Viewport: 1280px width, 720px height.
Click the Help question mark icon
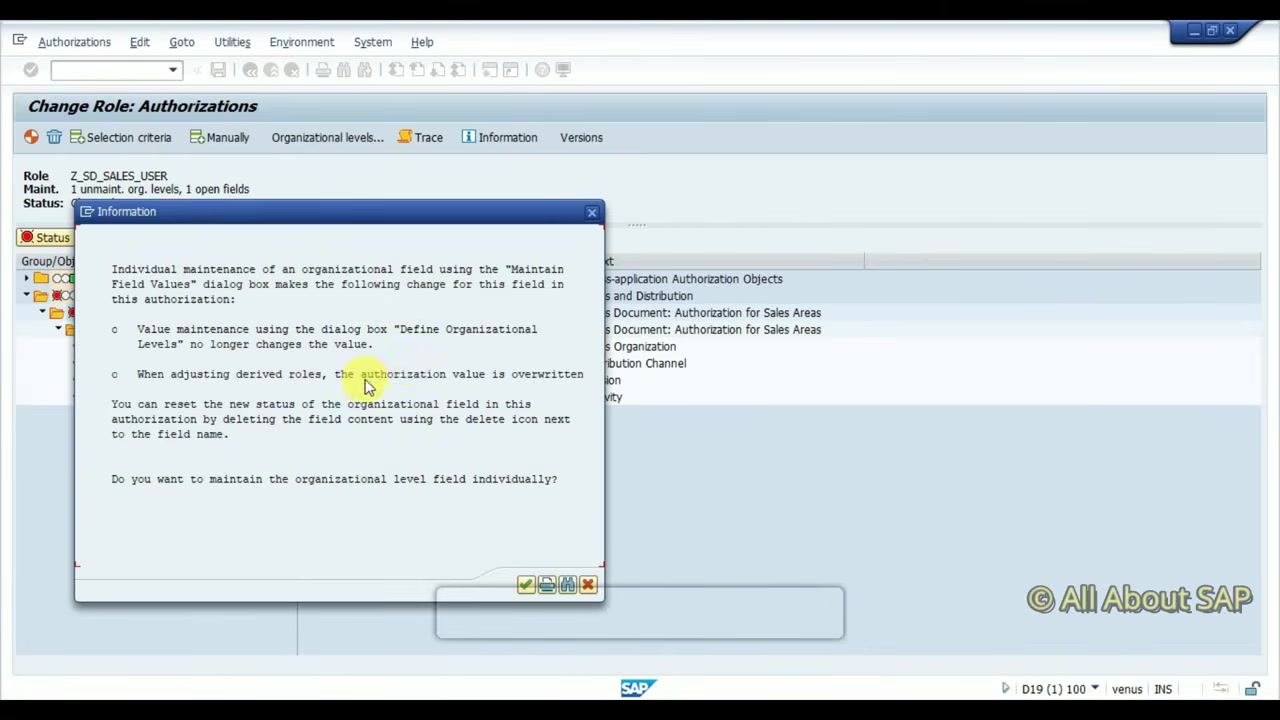click(x=542, y=70)
